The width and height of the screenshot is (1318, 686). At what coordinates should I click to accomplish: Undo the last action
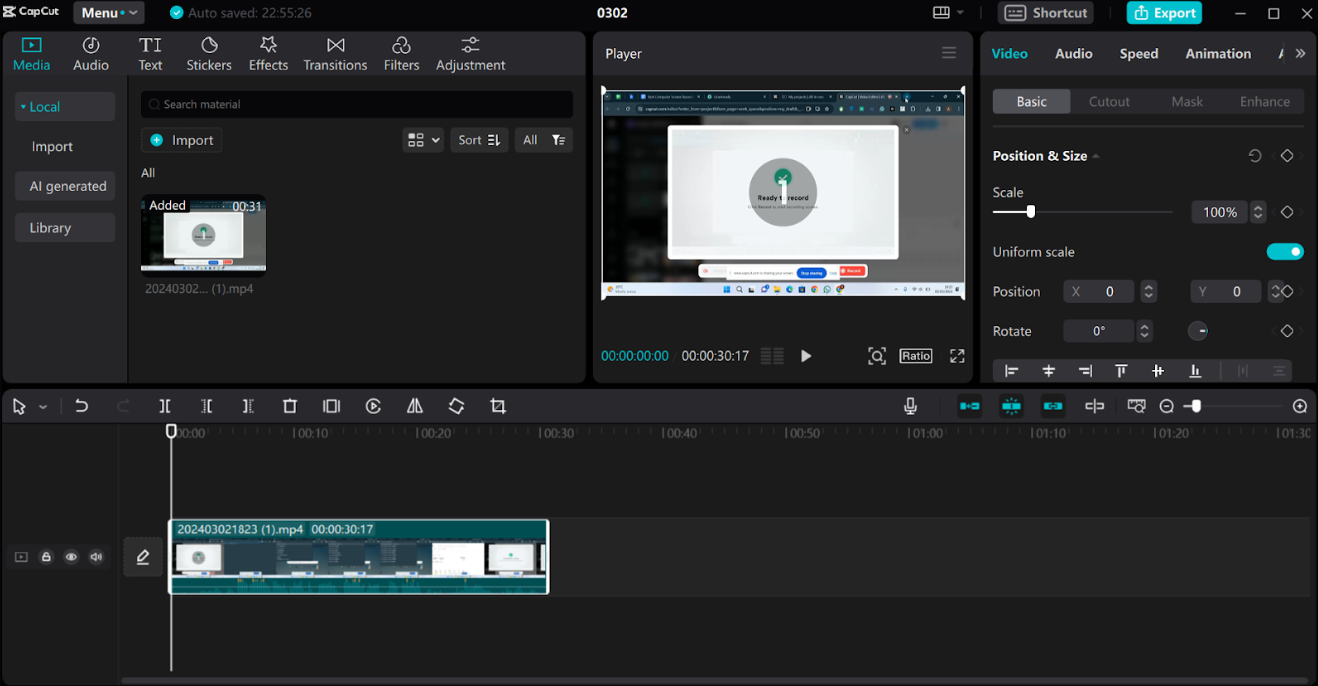click(x=82, y=406)
